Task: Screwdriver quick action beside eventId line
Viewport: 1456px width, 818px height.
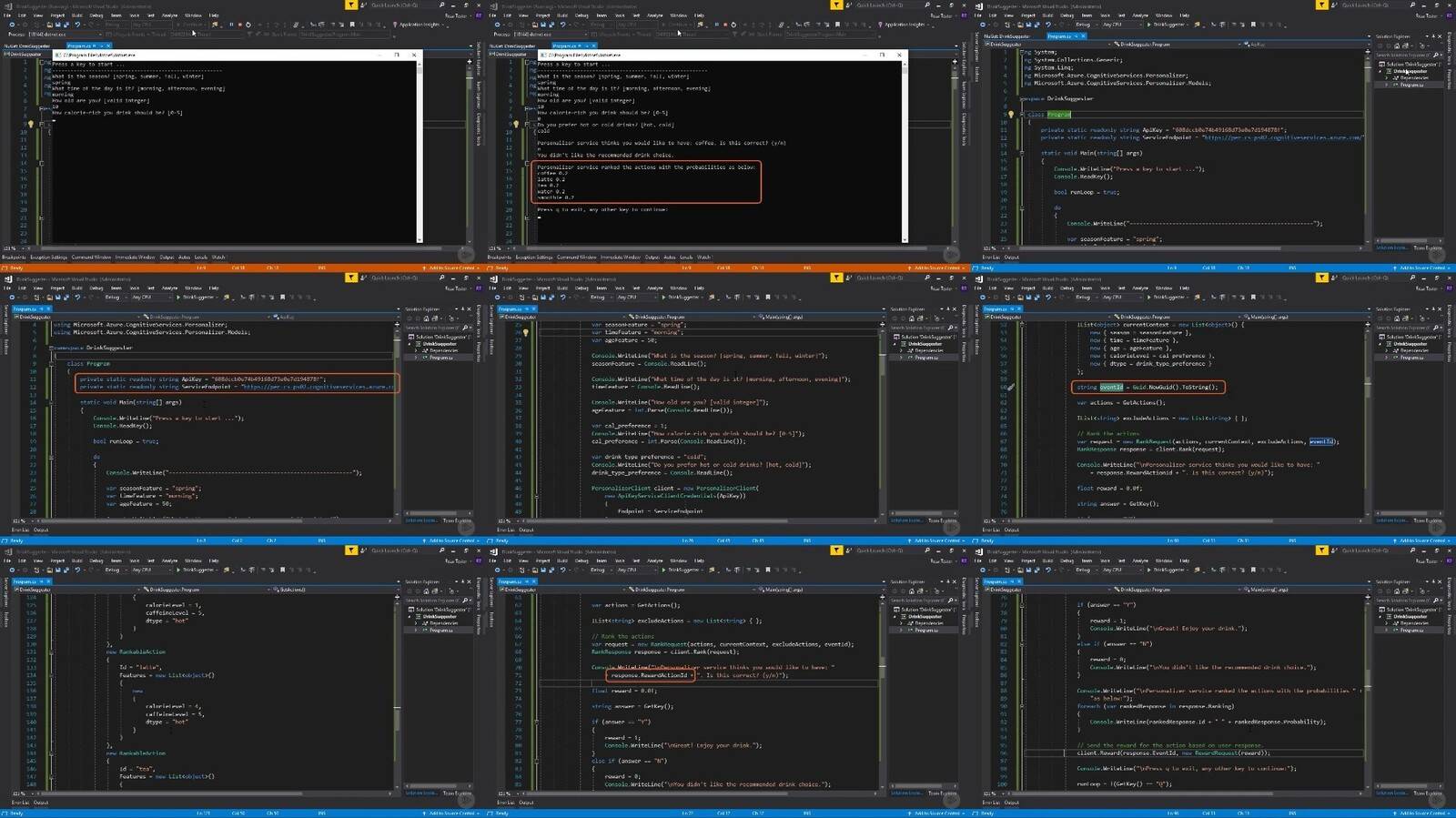Action: [1011, 387]
